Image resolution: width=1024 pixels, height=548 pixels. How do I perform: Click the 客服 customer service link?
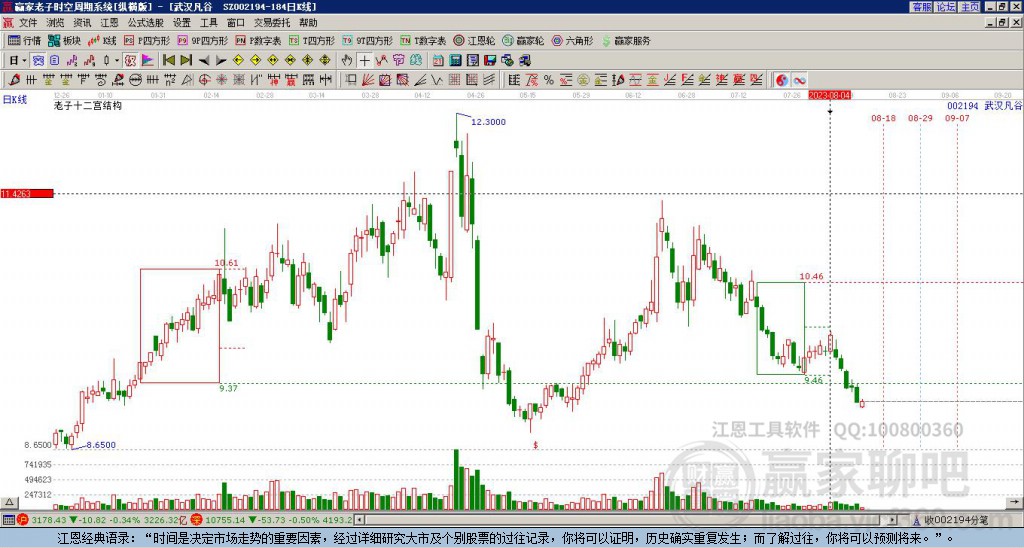(x=921, y=7)
